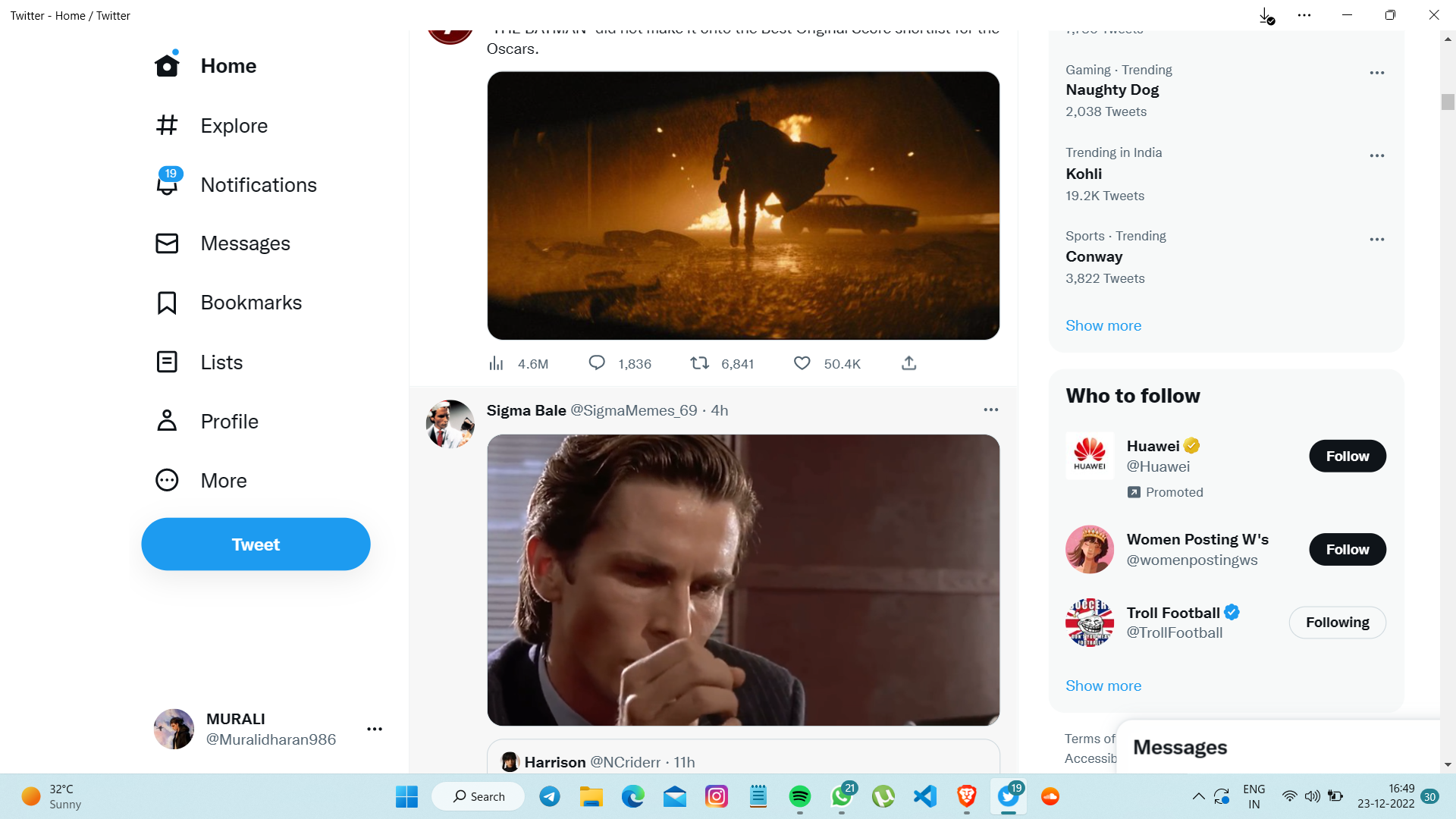Open options for Naughty Dog trend

tap(1377, 73)
